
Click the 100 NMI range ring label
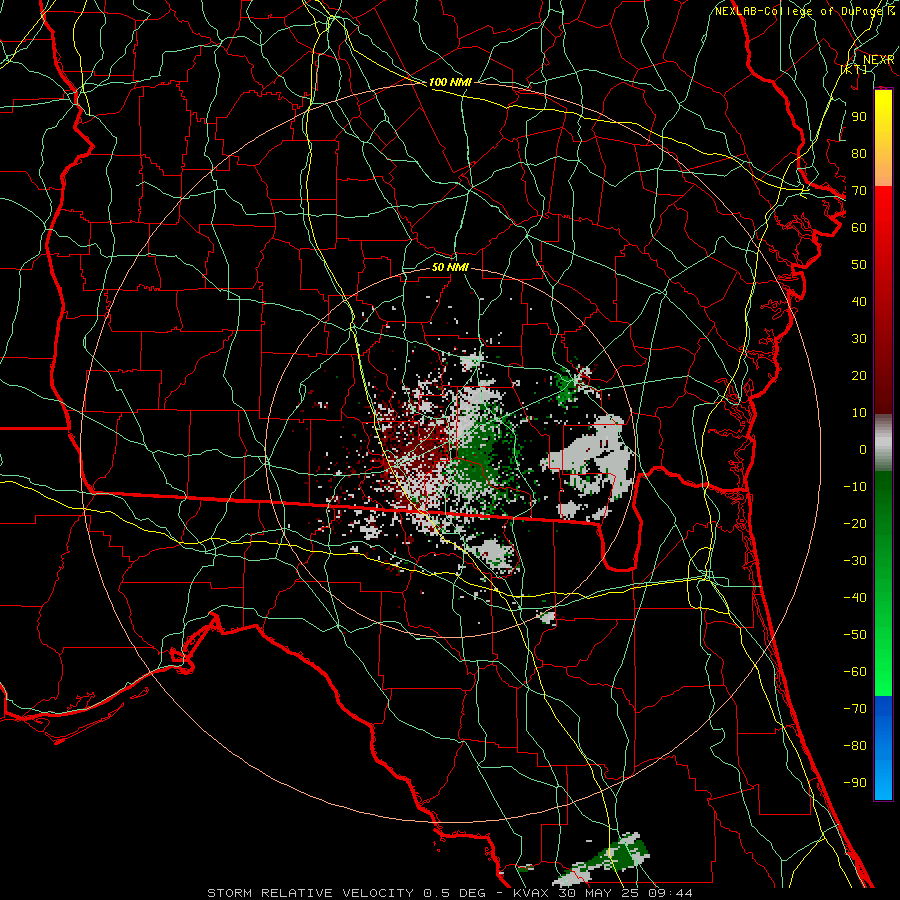click(450, 82)
